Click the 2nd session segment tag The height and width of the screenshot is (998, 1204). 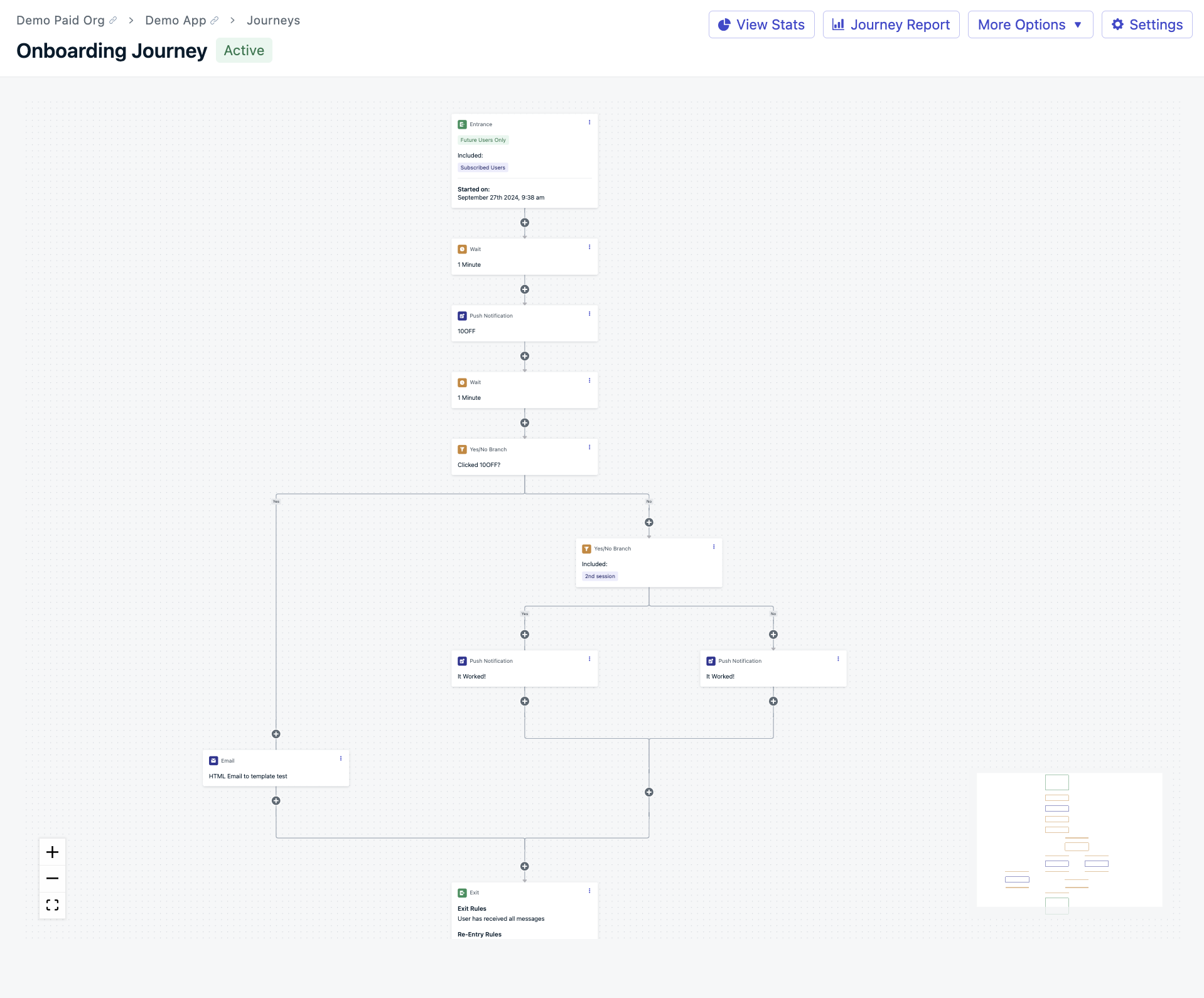[x=599, y=576]
